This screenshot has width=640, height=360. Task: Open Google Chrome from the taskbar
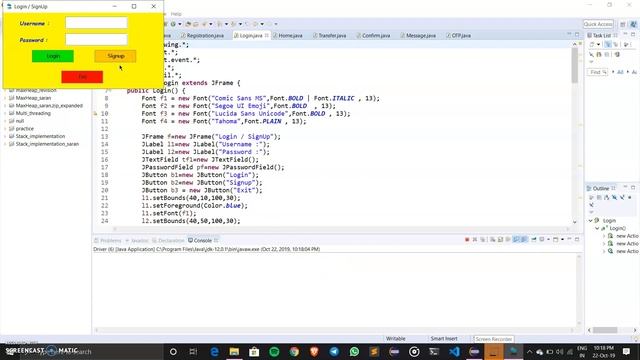pyautogui.click(x=294, y=351)
